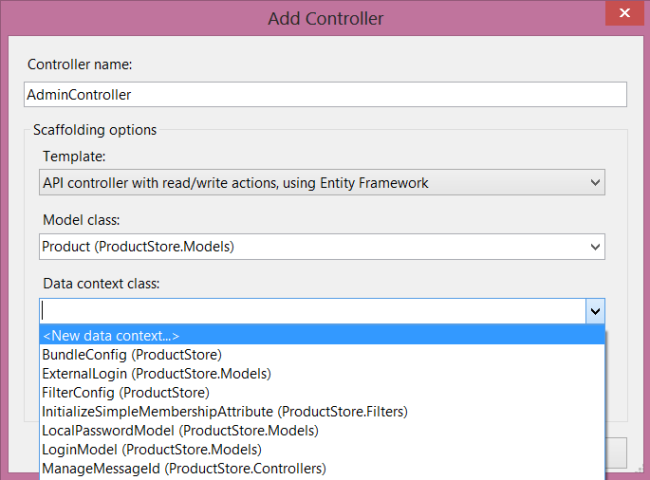Collapse the Data context class dropdown arrow
650x480 pixels.
595,311
